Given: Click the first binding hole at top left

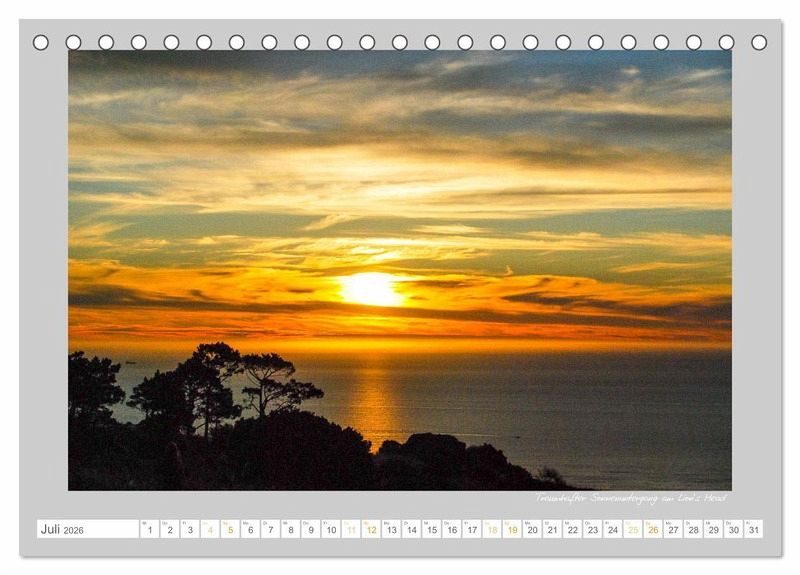Looking at the screenshot, I should coord(41,42).
